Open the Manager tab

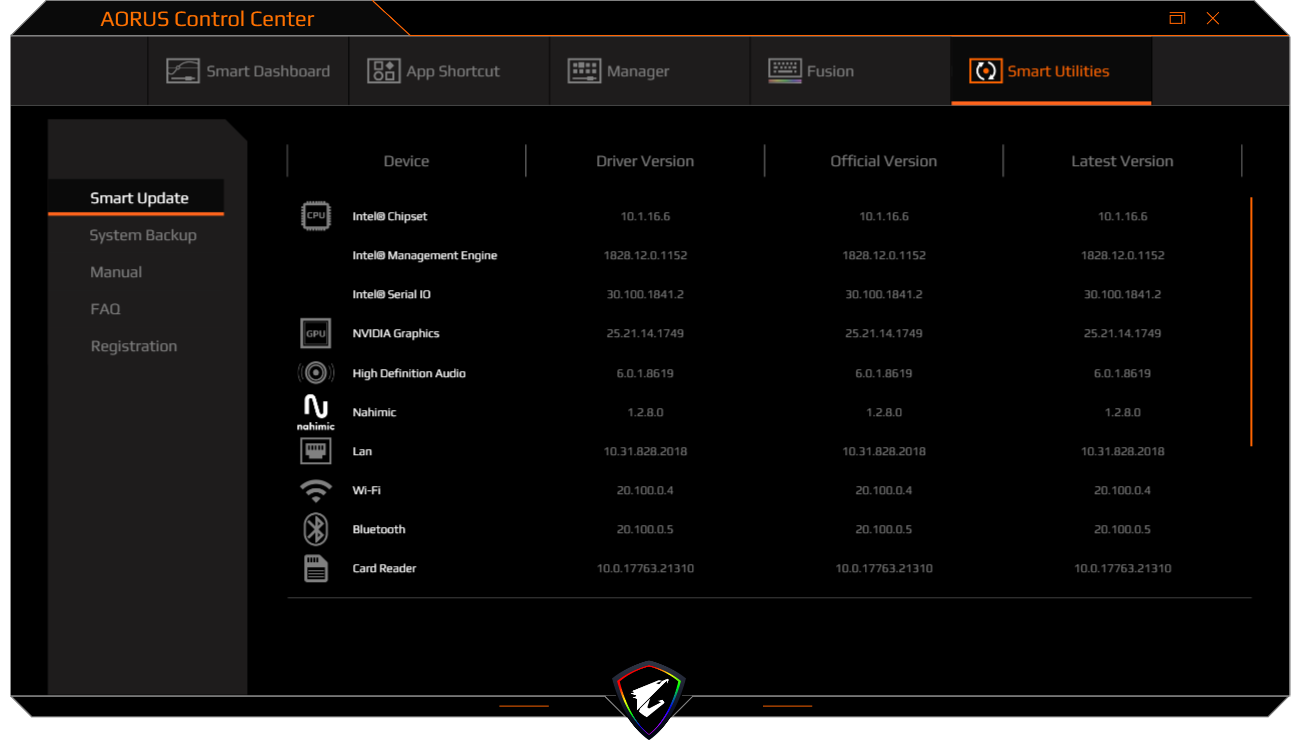click(650, 71)
